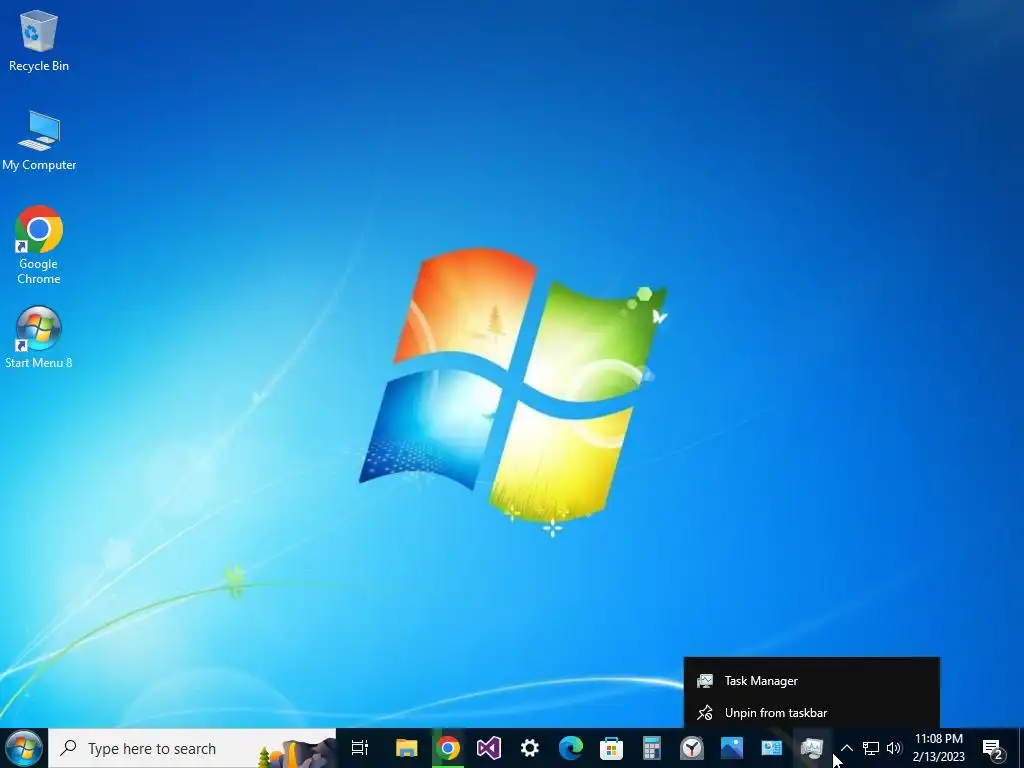Select the Google Chrome desktop shortcut
The height and width of the screenshot is (768, 1024).
39,245
